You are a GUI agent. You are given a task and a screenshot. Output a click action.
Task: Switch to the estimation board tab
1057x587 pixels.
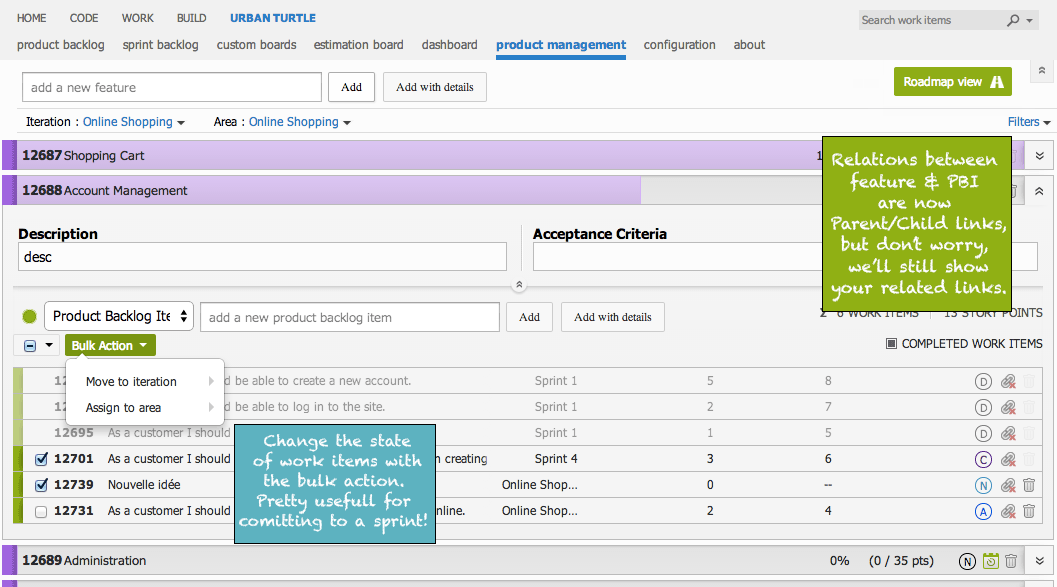[358, 45]
